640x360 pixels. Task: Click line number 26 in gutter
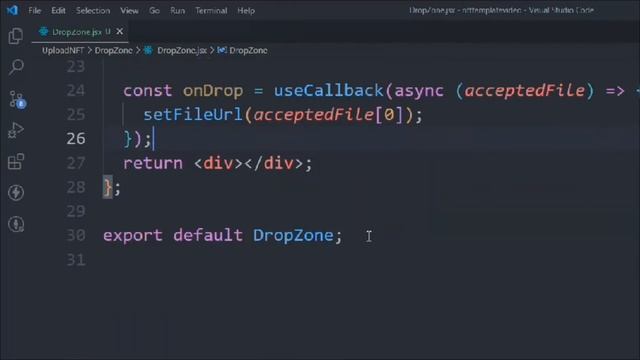[x=76, y=138]
